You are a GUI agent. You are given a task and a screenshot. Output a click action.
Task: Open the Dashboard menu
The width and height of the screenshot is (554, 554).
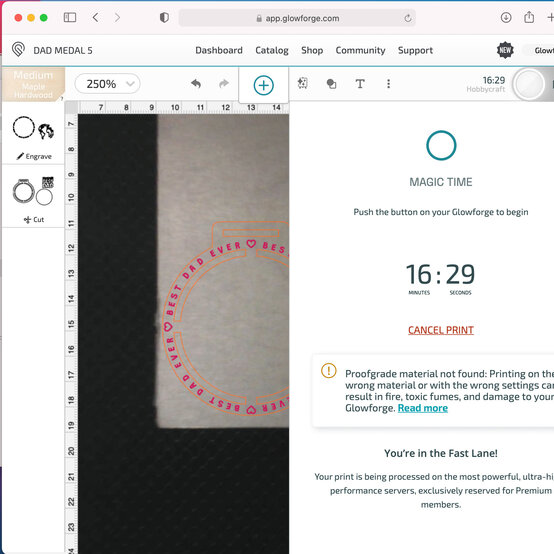click(x=219, y=50)
